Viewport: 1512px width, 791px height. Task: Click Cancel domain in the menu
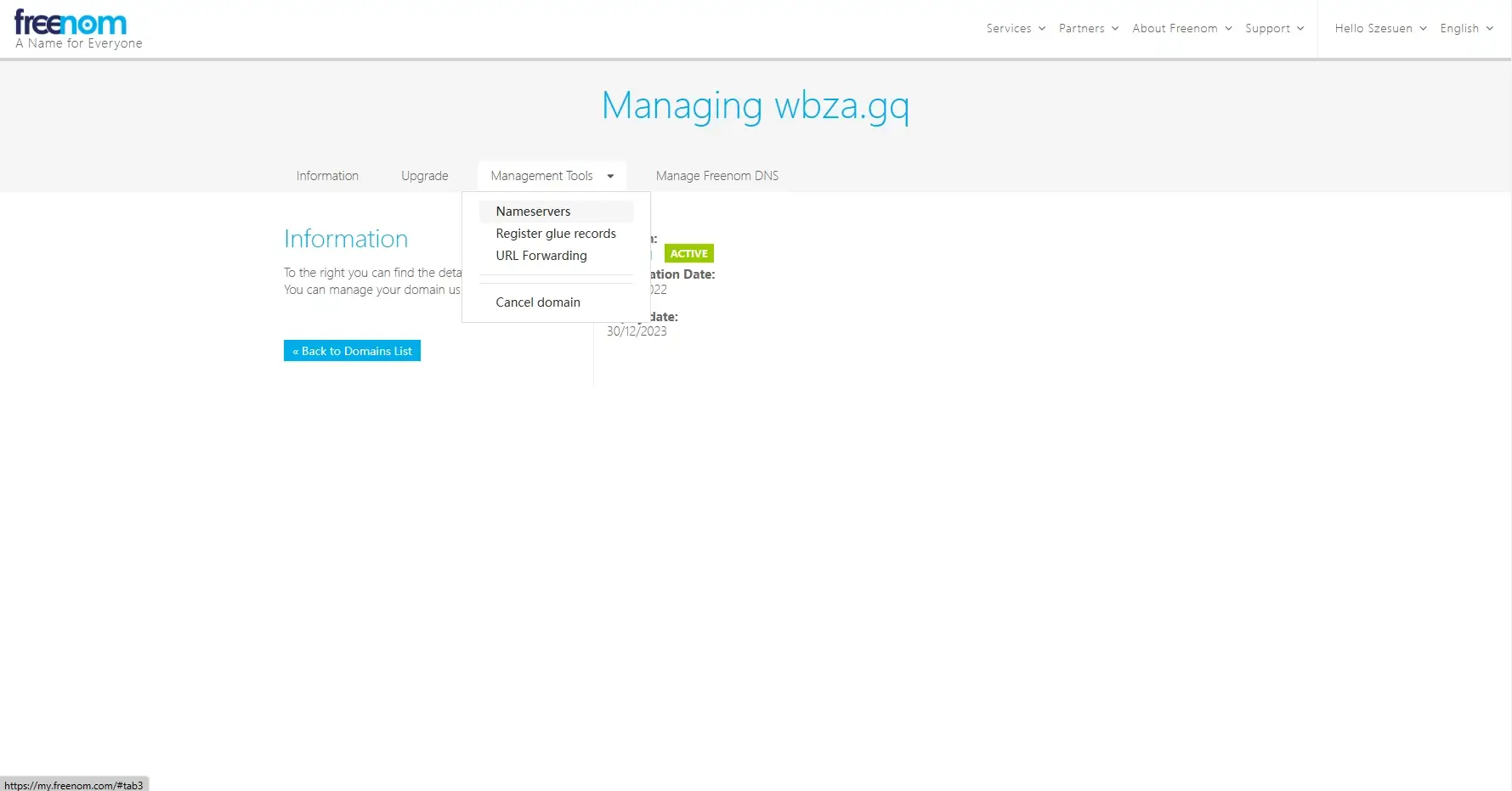click(538, 302)
